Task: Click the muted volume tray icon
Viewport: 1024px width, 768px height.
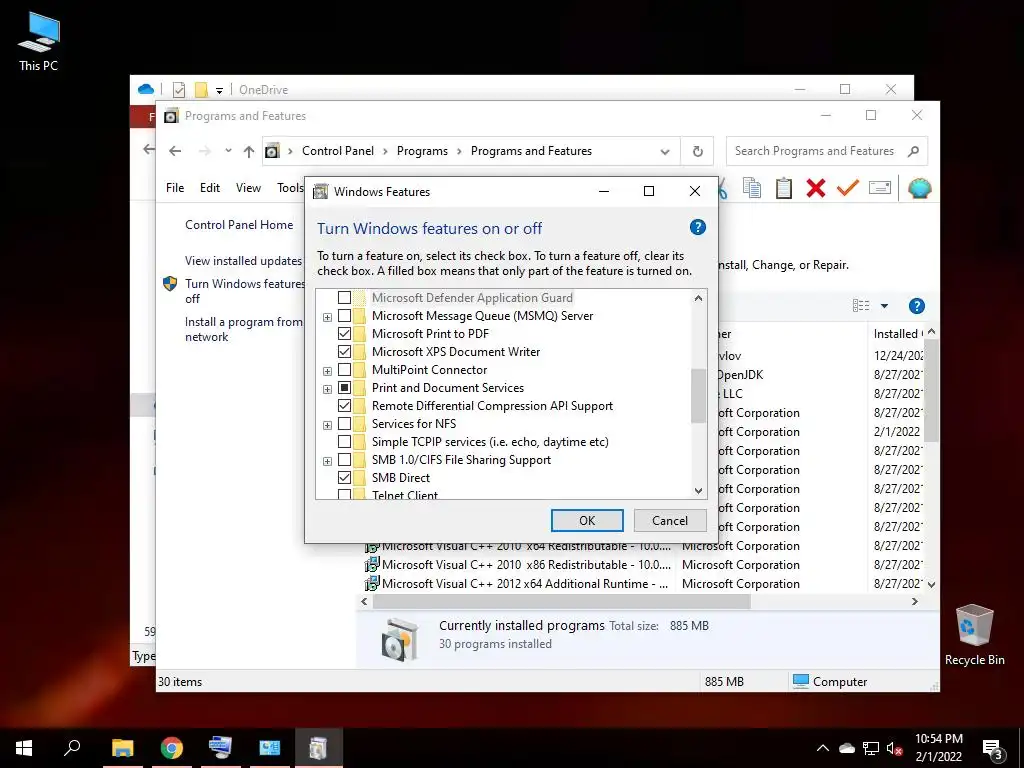Action: (894, 748)
